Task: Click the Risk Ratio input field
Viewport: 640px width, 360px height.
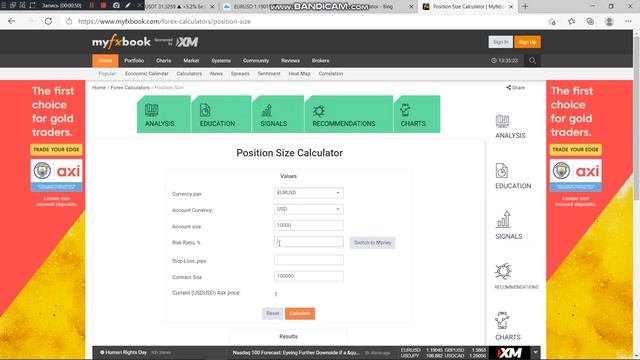Action: tap(309, 242)
